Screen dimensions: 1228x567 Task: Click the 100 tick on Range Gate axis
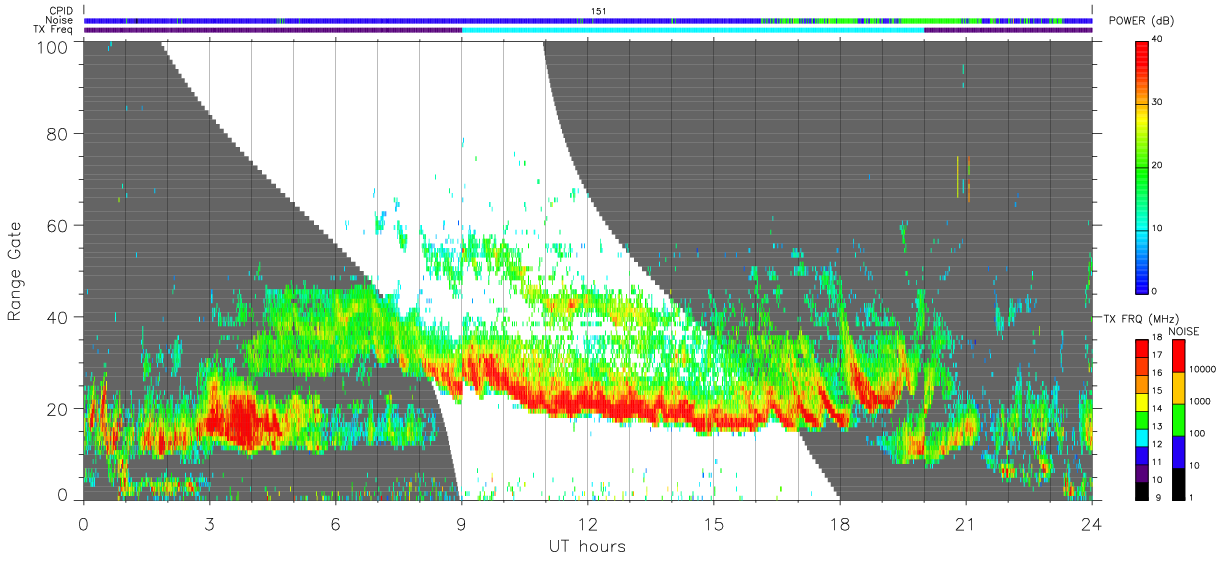tap(52, 47)
